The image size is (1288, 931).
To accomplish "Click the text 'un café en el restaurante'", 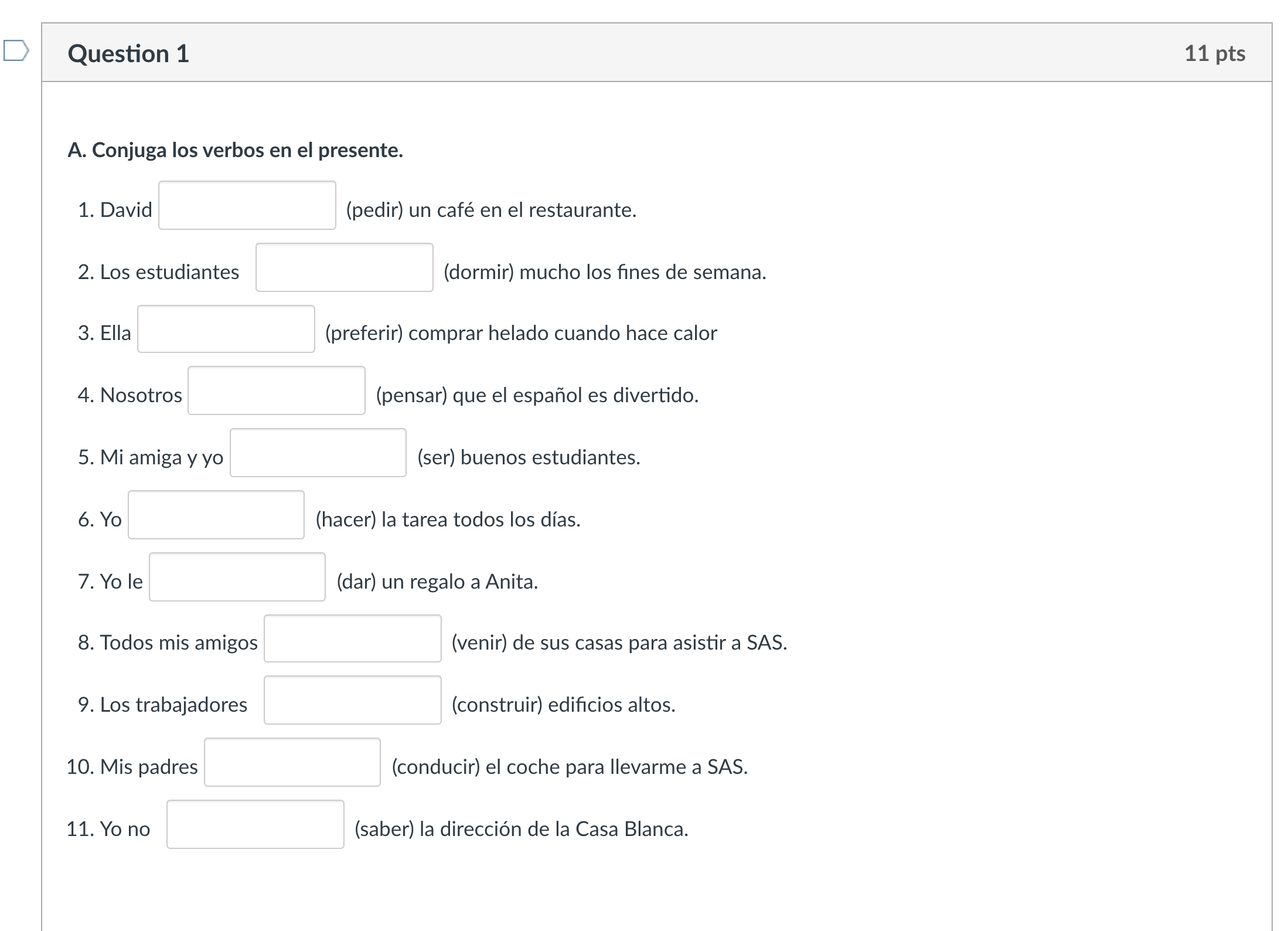I will (x=522, y=210).
